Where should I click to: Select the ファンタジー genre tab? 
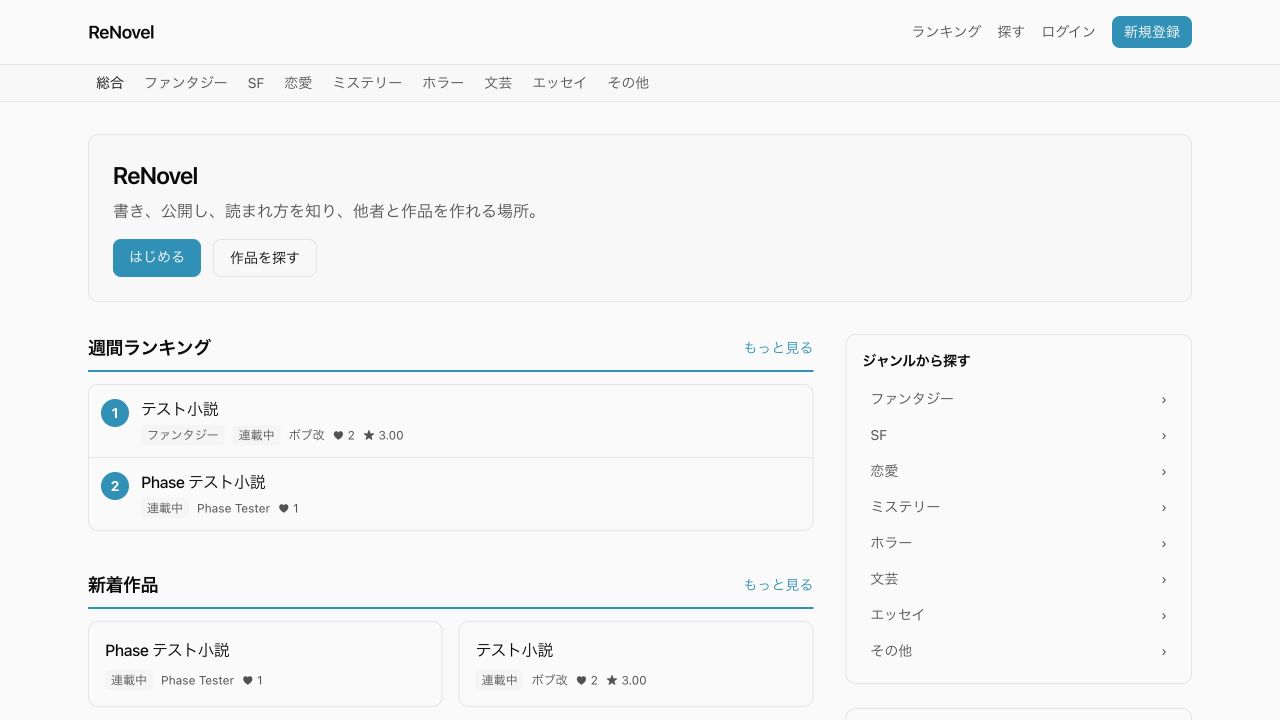pyautogui.click(x=186, y=83)
